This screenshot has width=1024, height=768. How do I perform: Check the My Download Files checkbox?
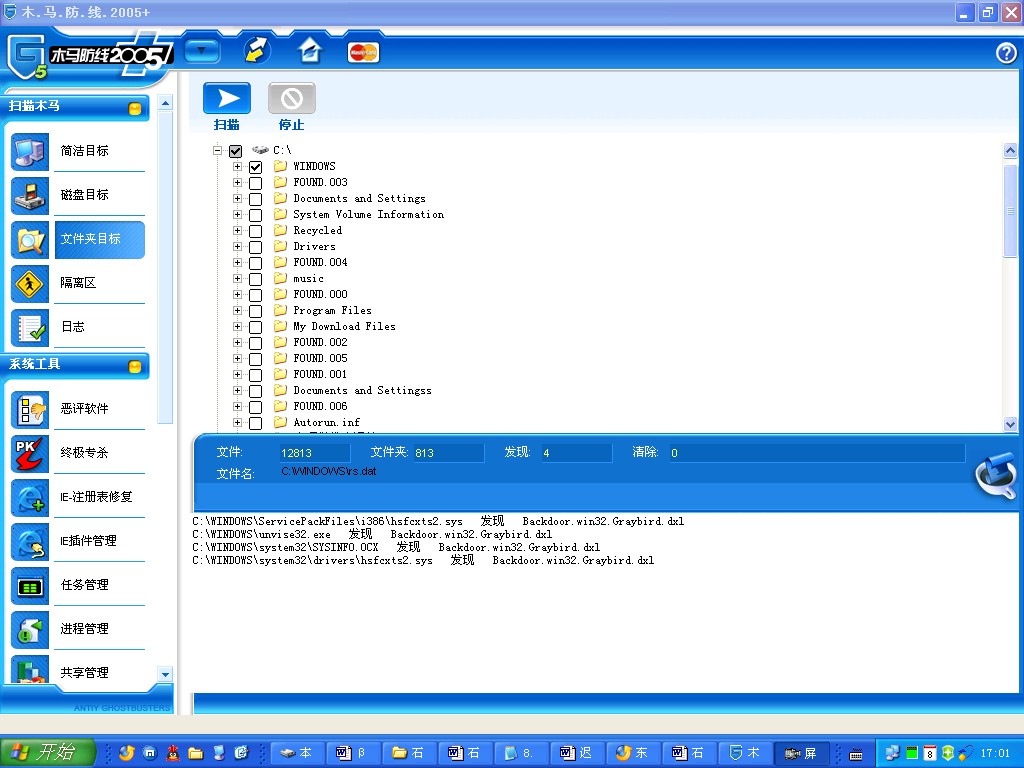pos(255,327)
